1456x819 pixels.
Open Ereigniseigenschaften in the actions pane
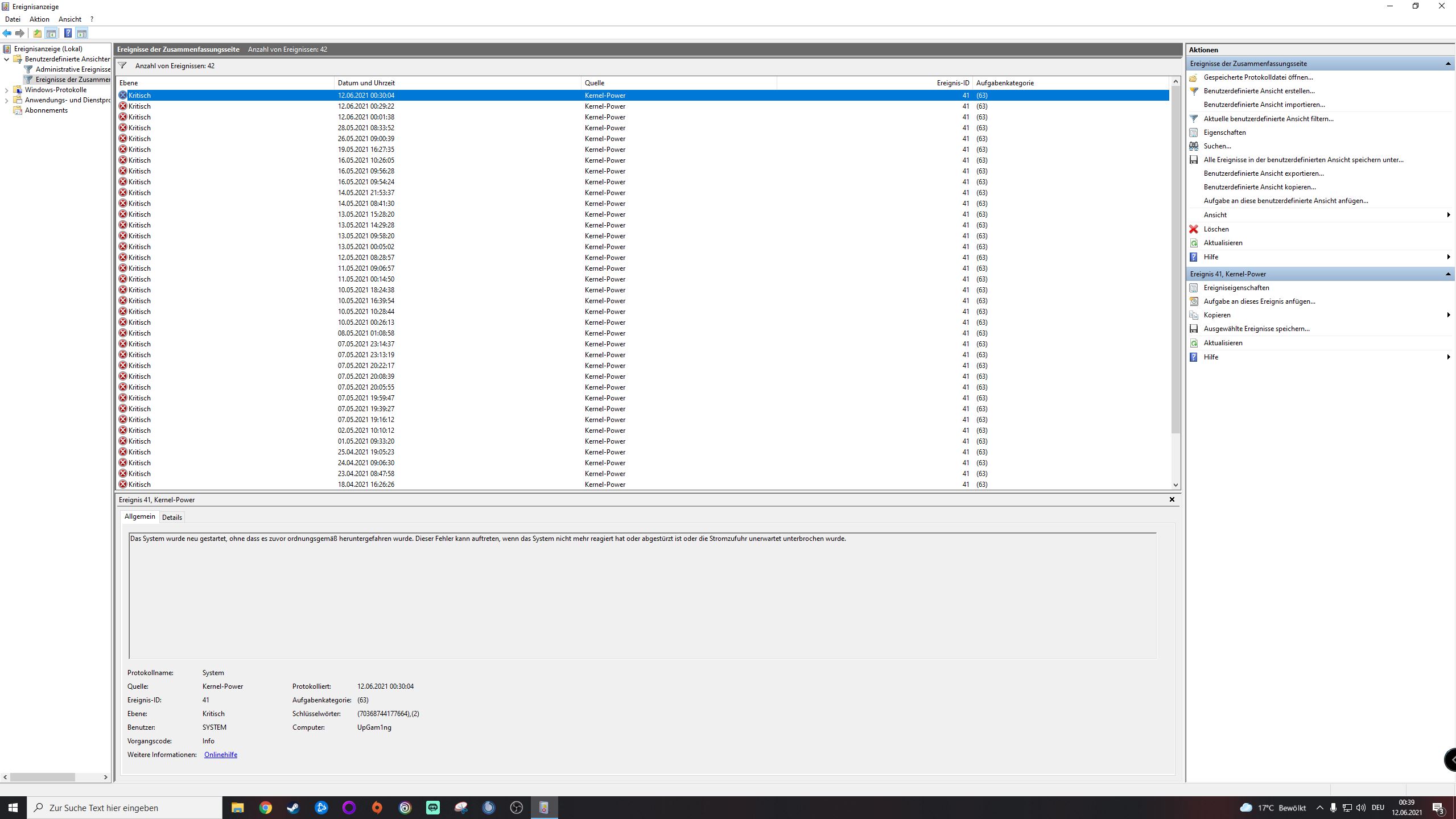[x=1236, y=288]
